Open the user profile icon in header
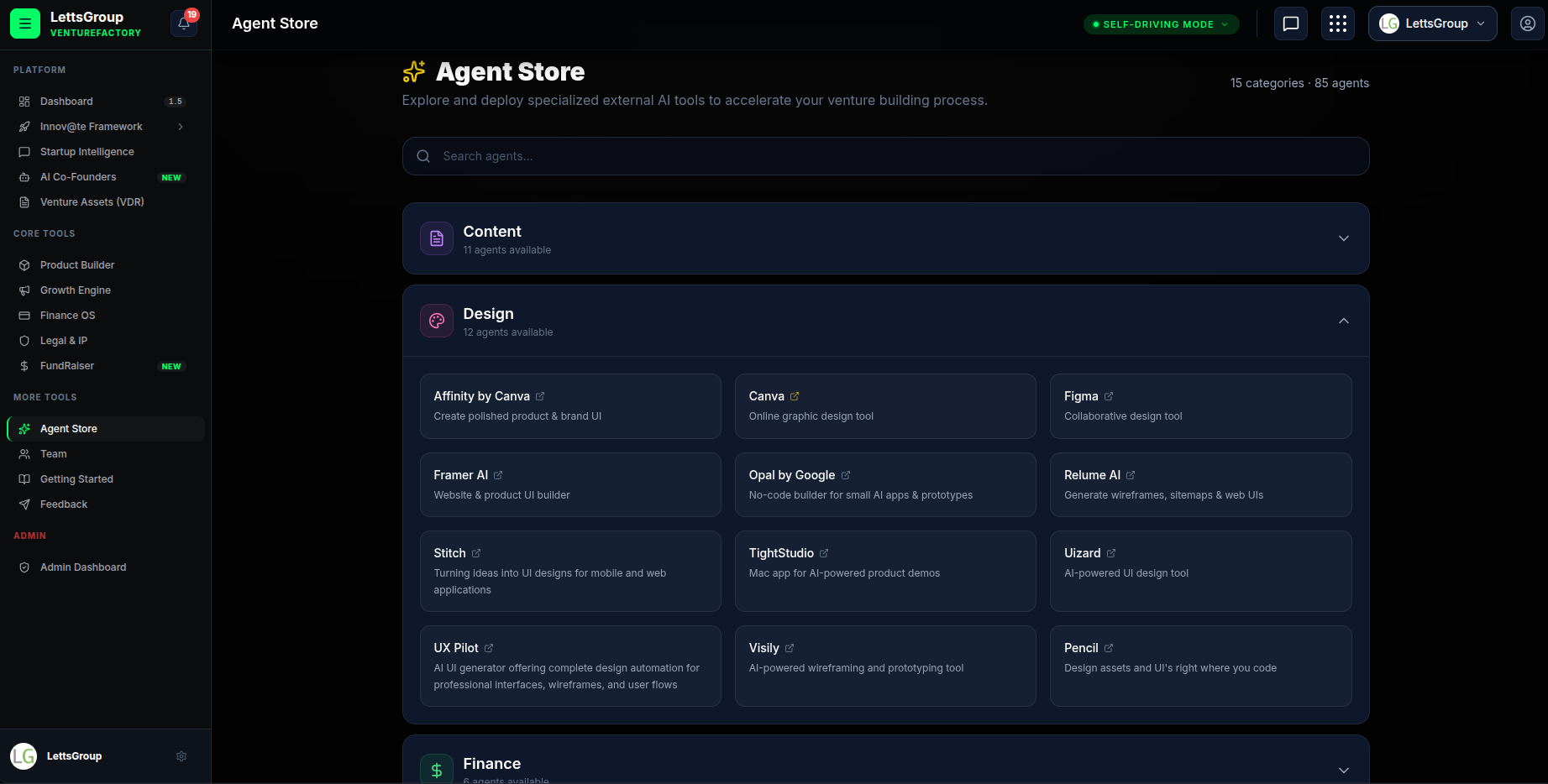 [1528, 24]
